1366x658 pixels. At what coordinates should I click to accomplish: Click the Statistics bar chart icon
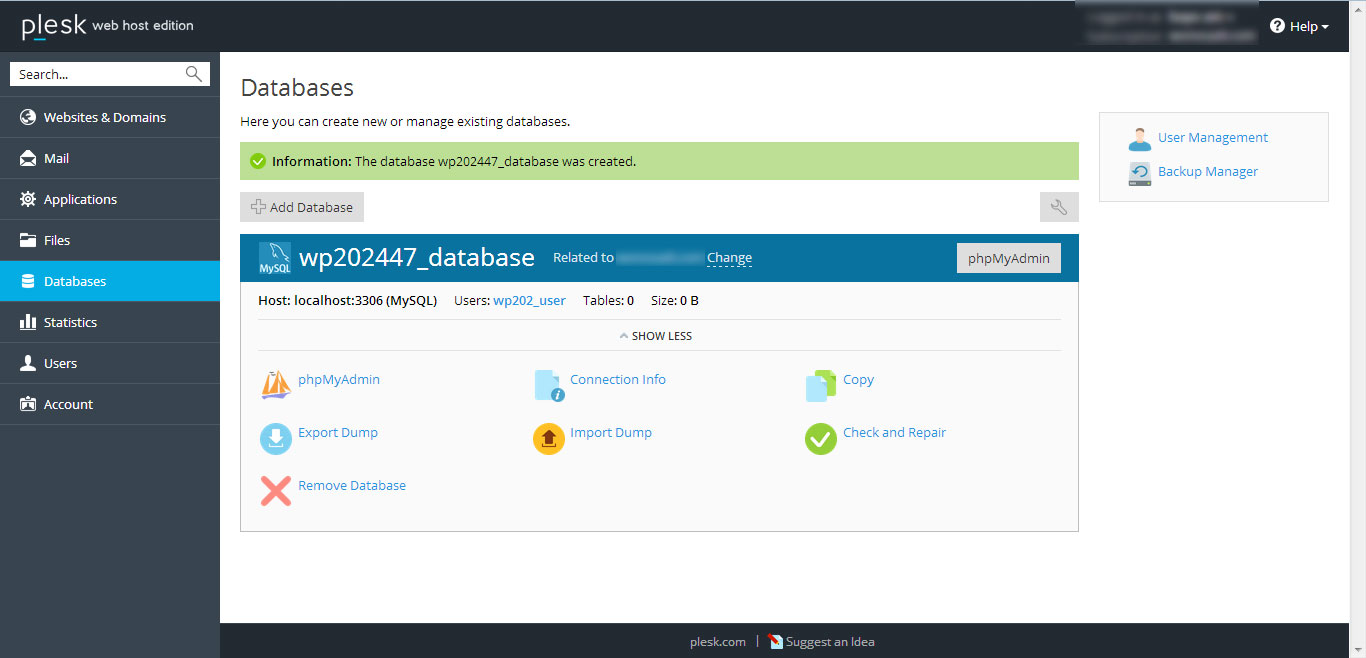point(28,322)
